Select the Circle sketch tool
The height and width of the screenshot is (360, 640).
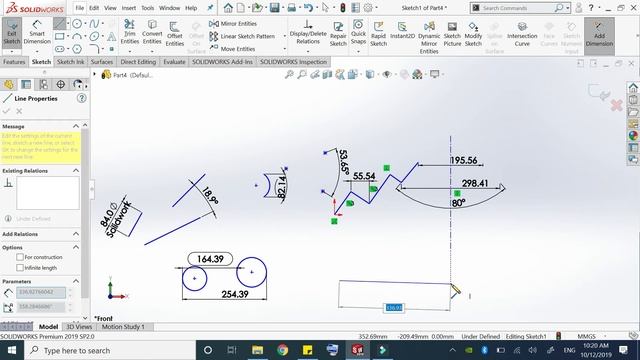(77, 24)
